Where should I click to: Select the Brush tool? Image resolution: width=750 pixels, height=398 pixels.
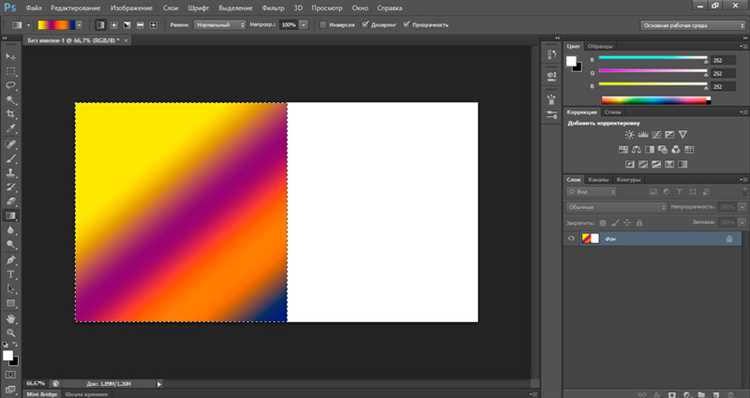pos(11,158)
